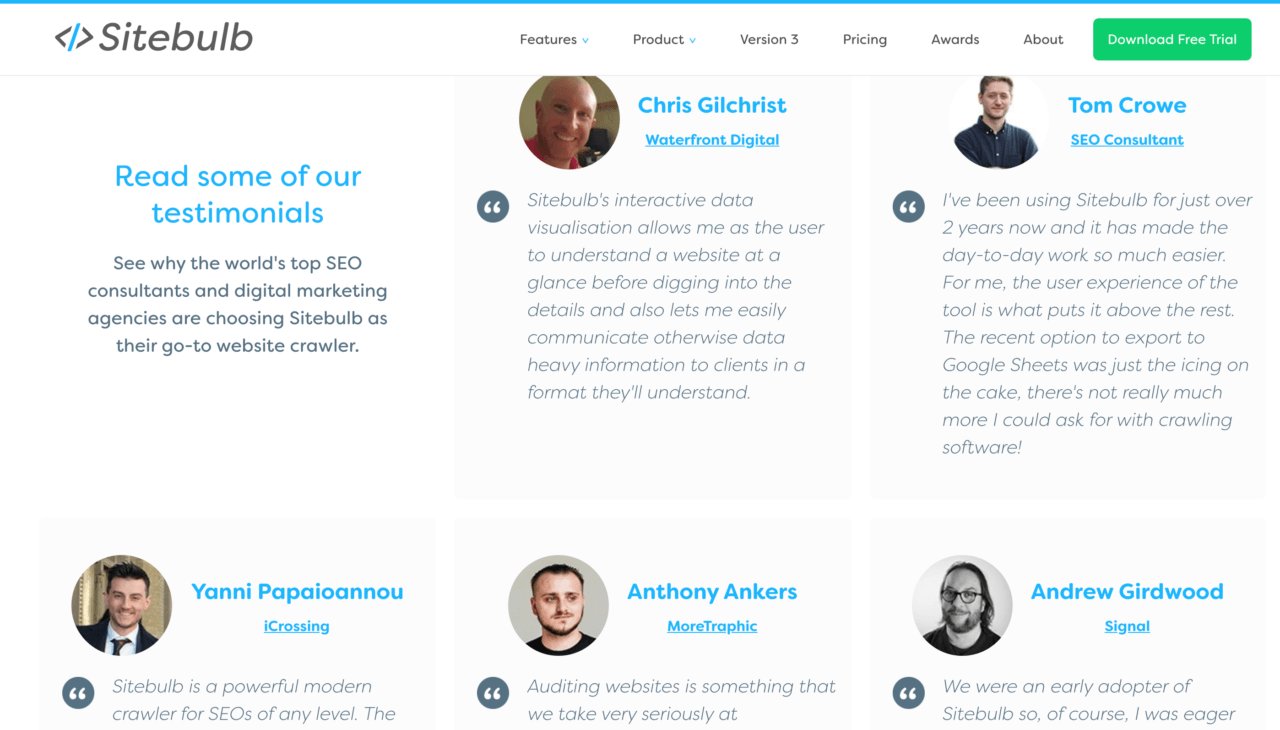Go to the Awards section
This screenshot has height=730, width=1280.
click(954, 39)
